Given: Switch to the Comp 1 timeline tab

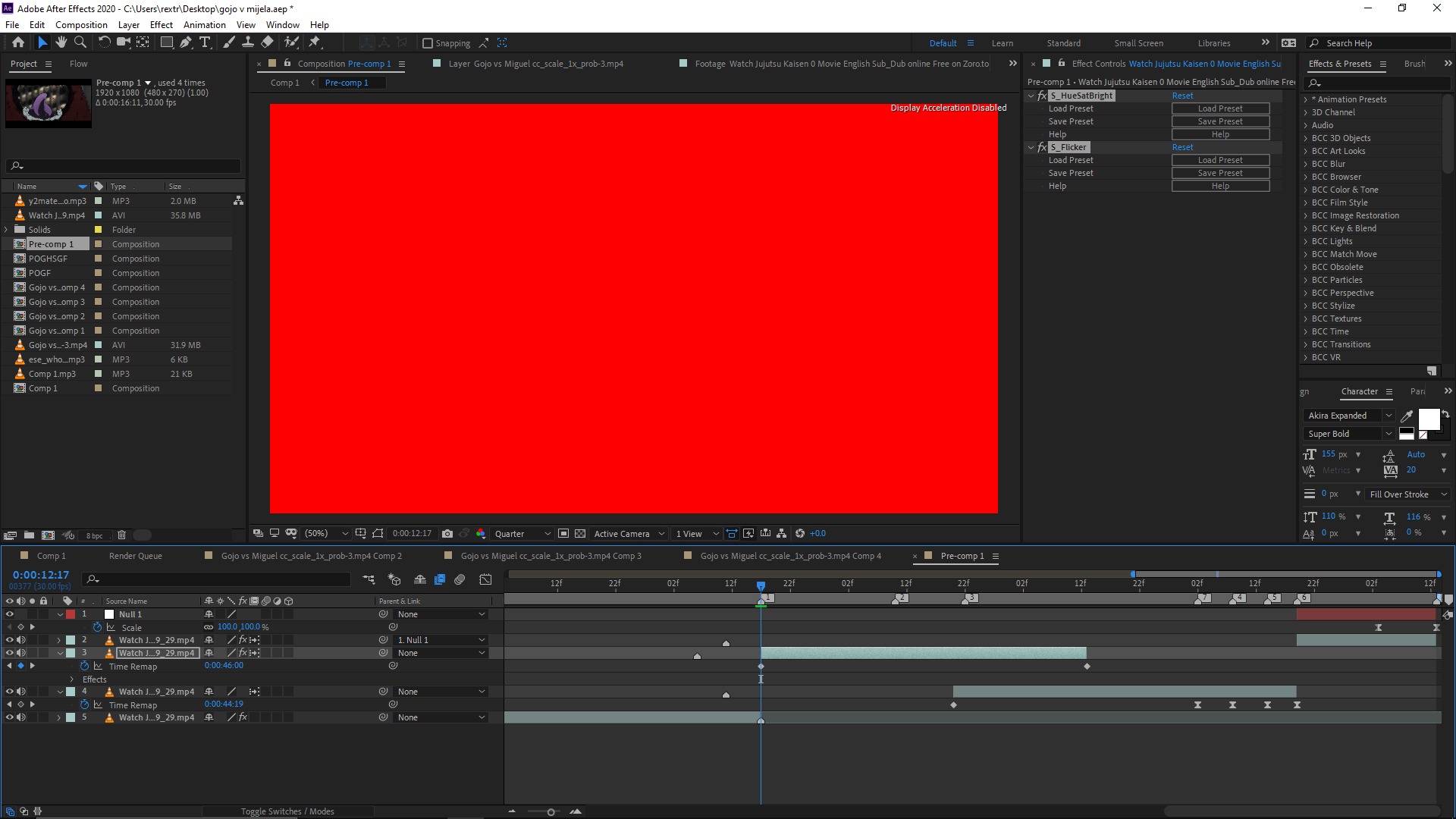Looking at the screenshot, I should (x=49, y=555).
